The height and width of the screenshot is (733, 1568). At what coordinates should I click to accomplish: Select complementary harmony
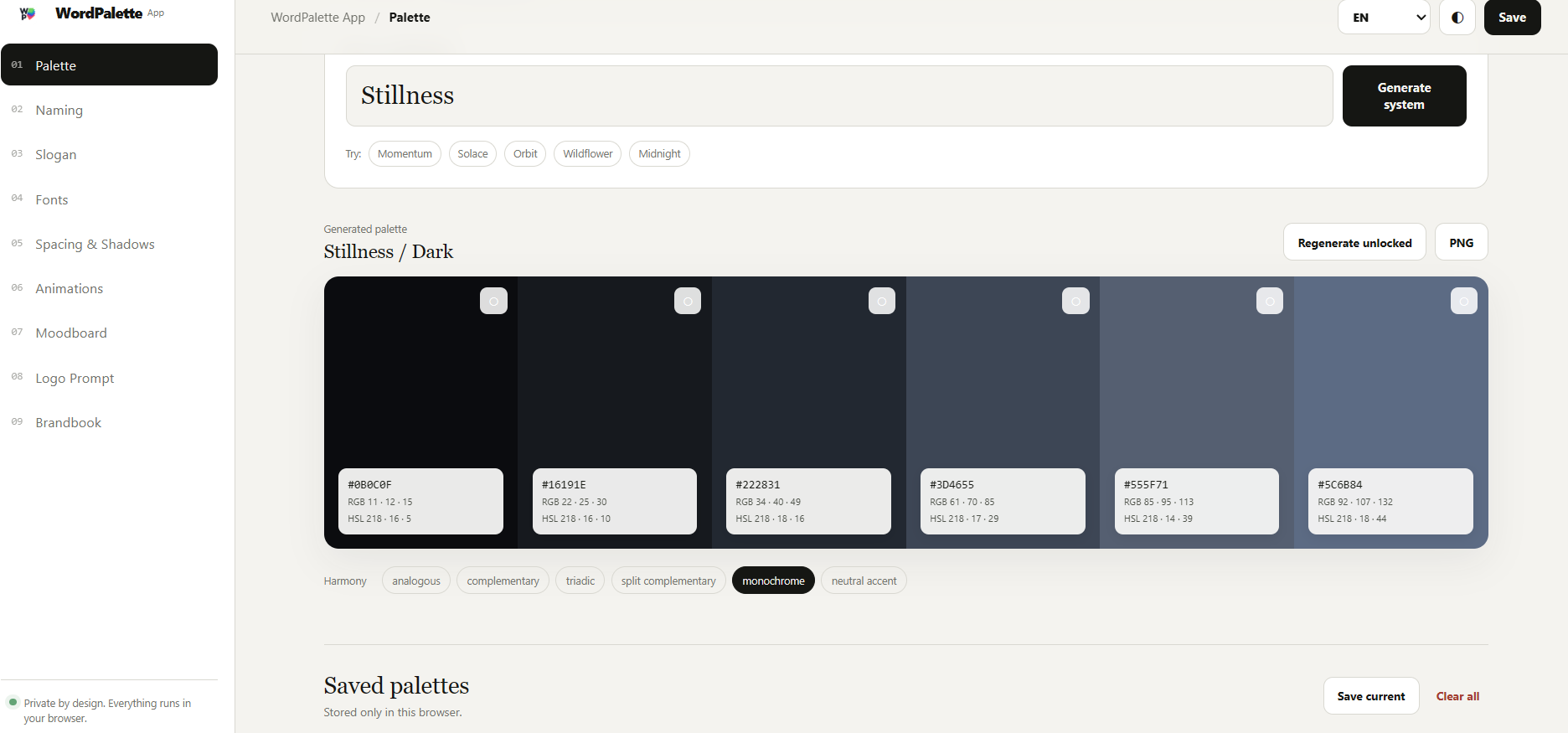tap(503, 581)
